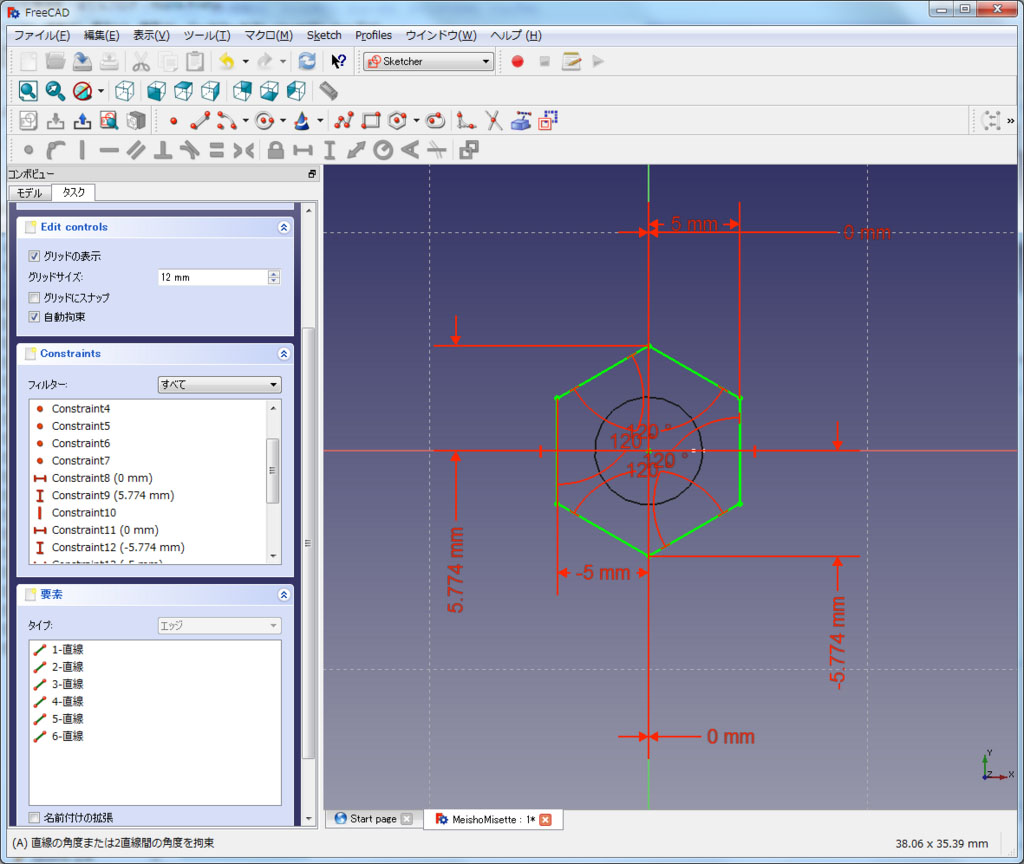Switch to the モデル tab

click(x=29, y=193)
